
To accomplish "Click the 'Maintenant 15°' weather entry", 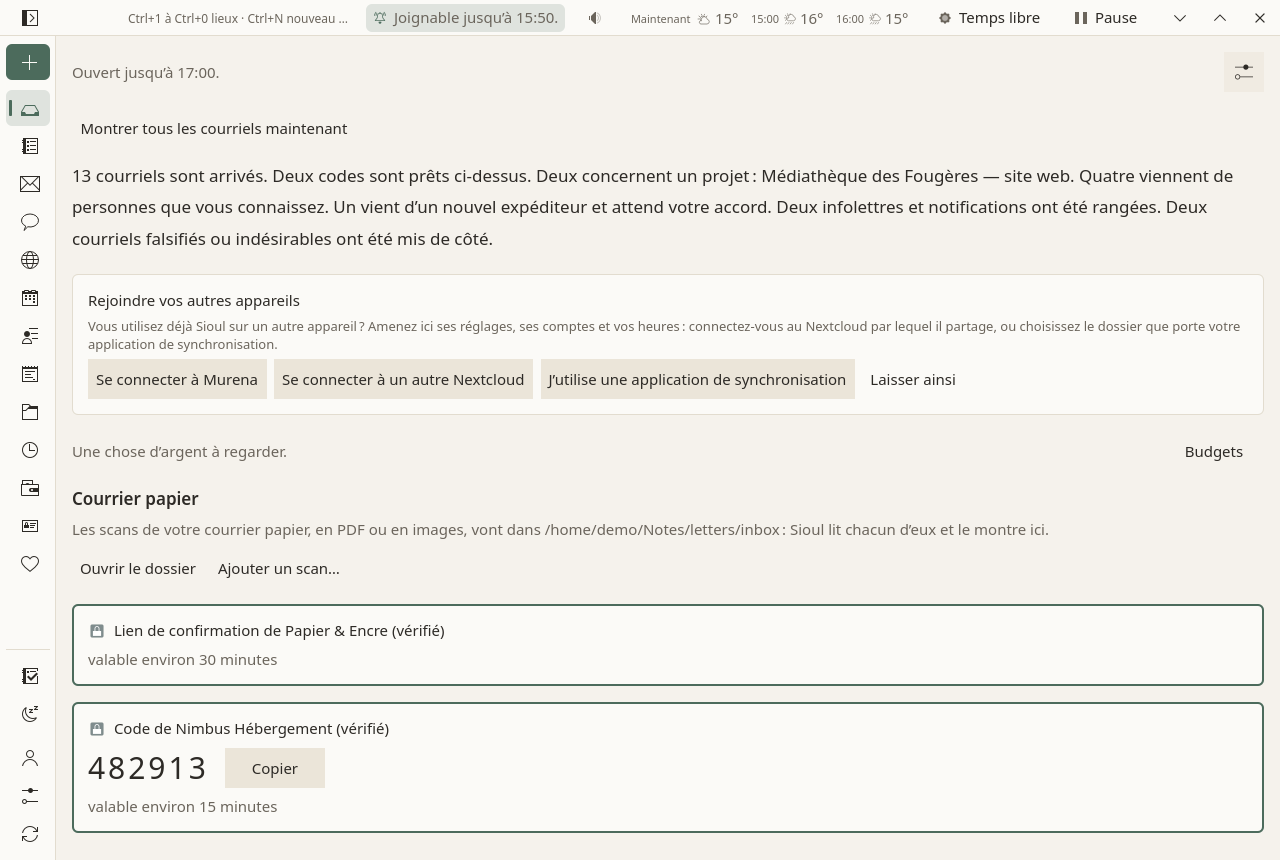I will click(685, 18).
